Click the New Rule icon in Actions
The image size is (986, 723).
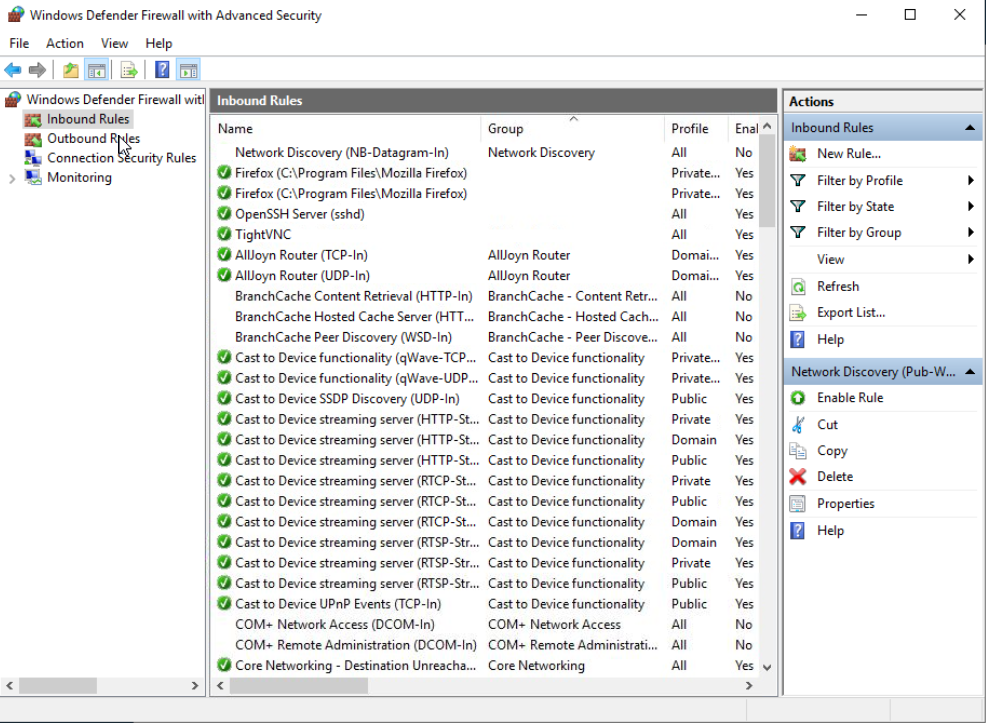tap(798, 153)
